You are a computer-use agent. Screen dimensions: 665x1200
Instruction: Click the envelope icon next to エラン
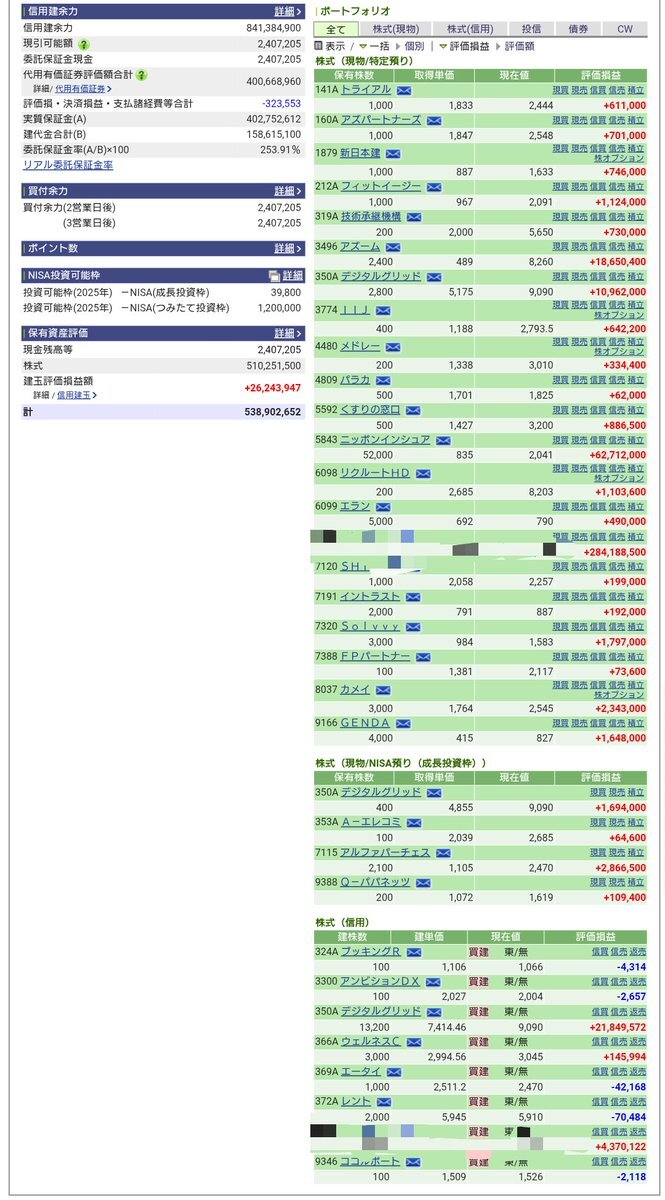[383, 507]
